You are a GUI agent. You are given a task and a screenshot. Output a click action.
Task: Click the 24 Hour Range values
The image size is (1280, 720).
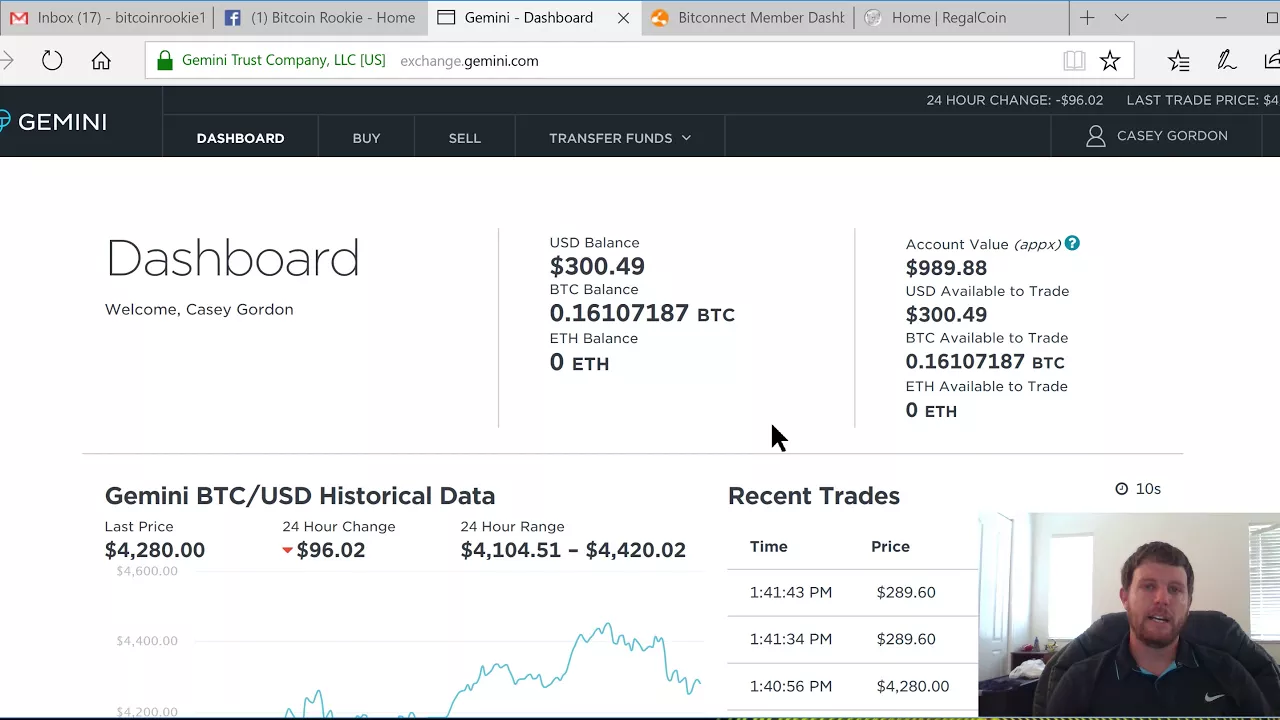[x=573, y=550]
